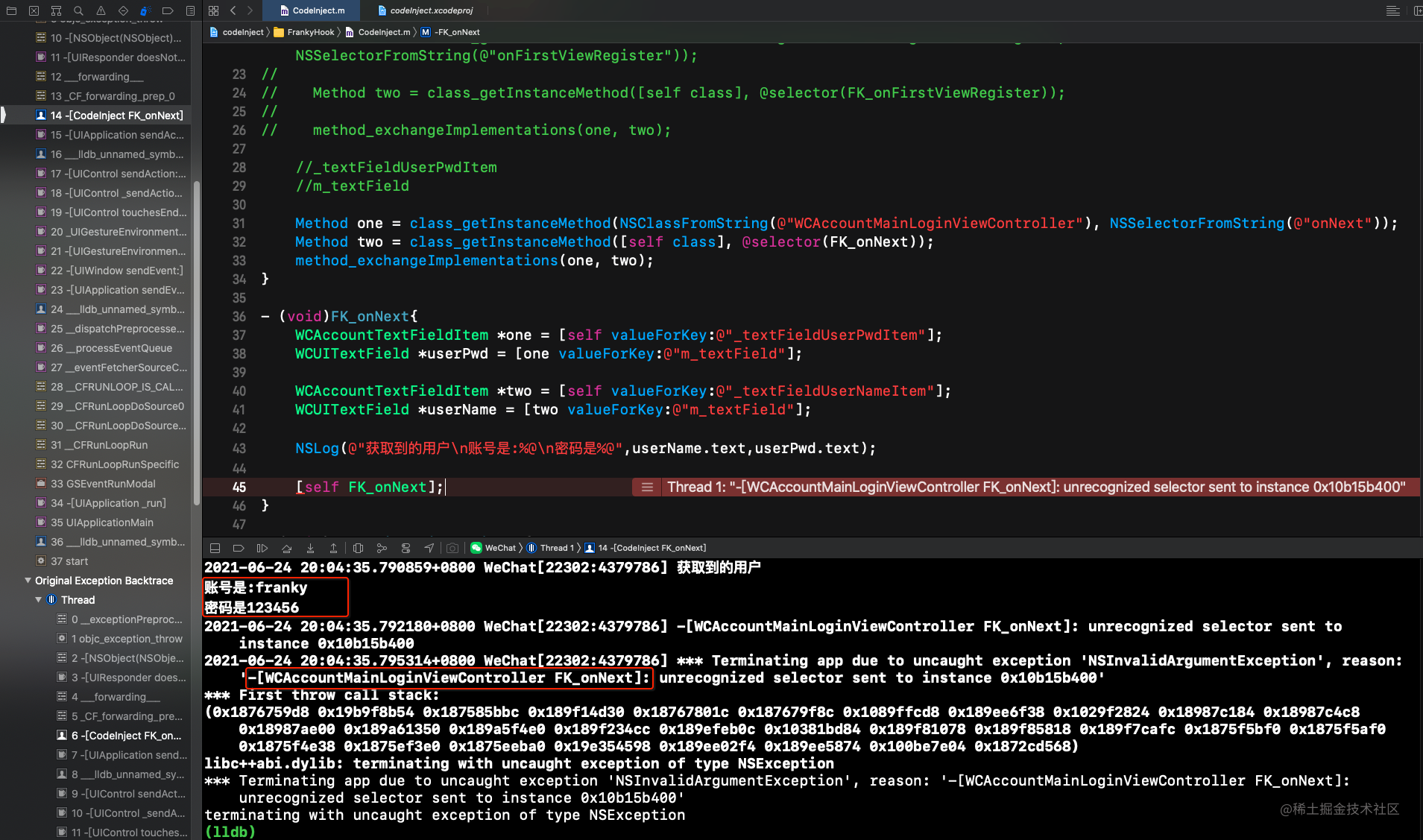1423x840 pixels.
Task: Go back in editor history
Action: pyautogui.click(x=233, y=10)
